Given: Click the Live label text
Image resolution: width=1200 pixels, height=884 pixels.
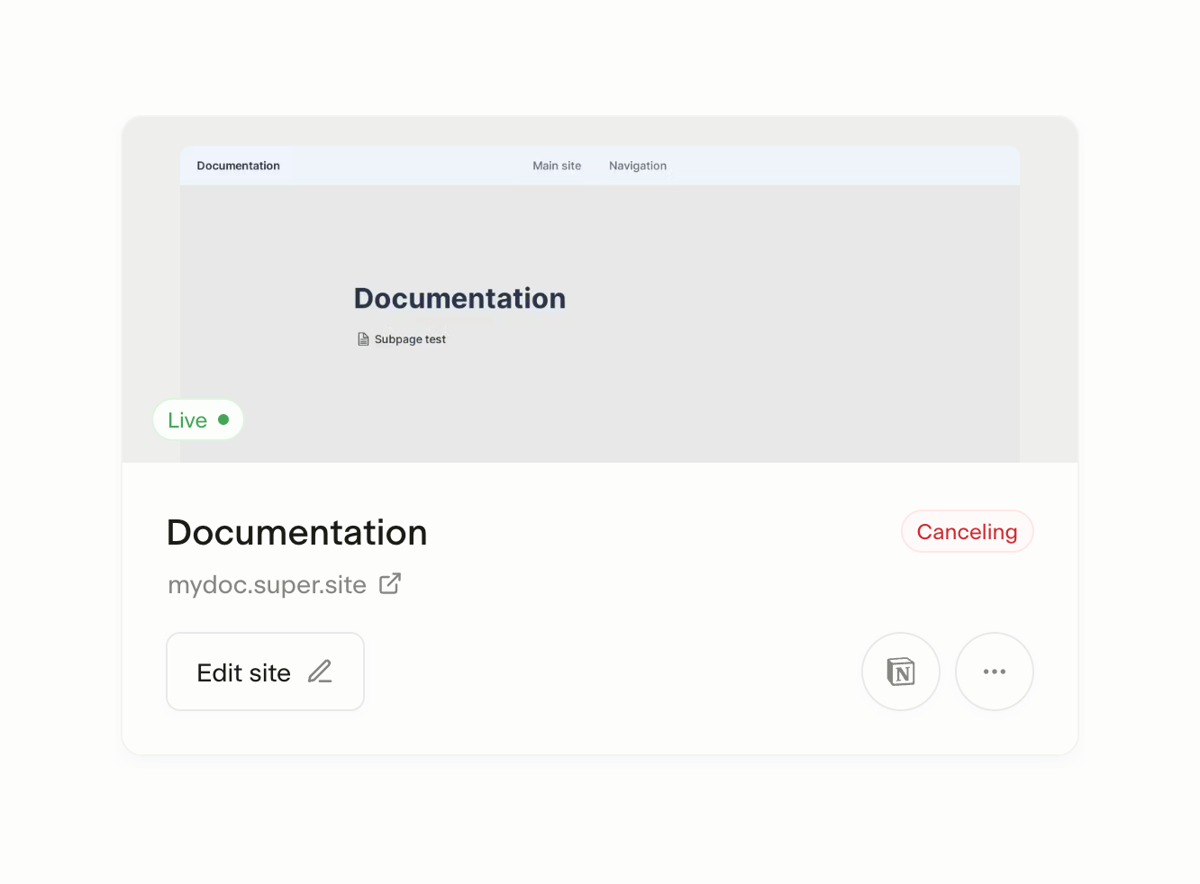Looking at the screenshot, I should [186, 419].
